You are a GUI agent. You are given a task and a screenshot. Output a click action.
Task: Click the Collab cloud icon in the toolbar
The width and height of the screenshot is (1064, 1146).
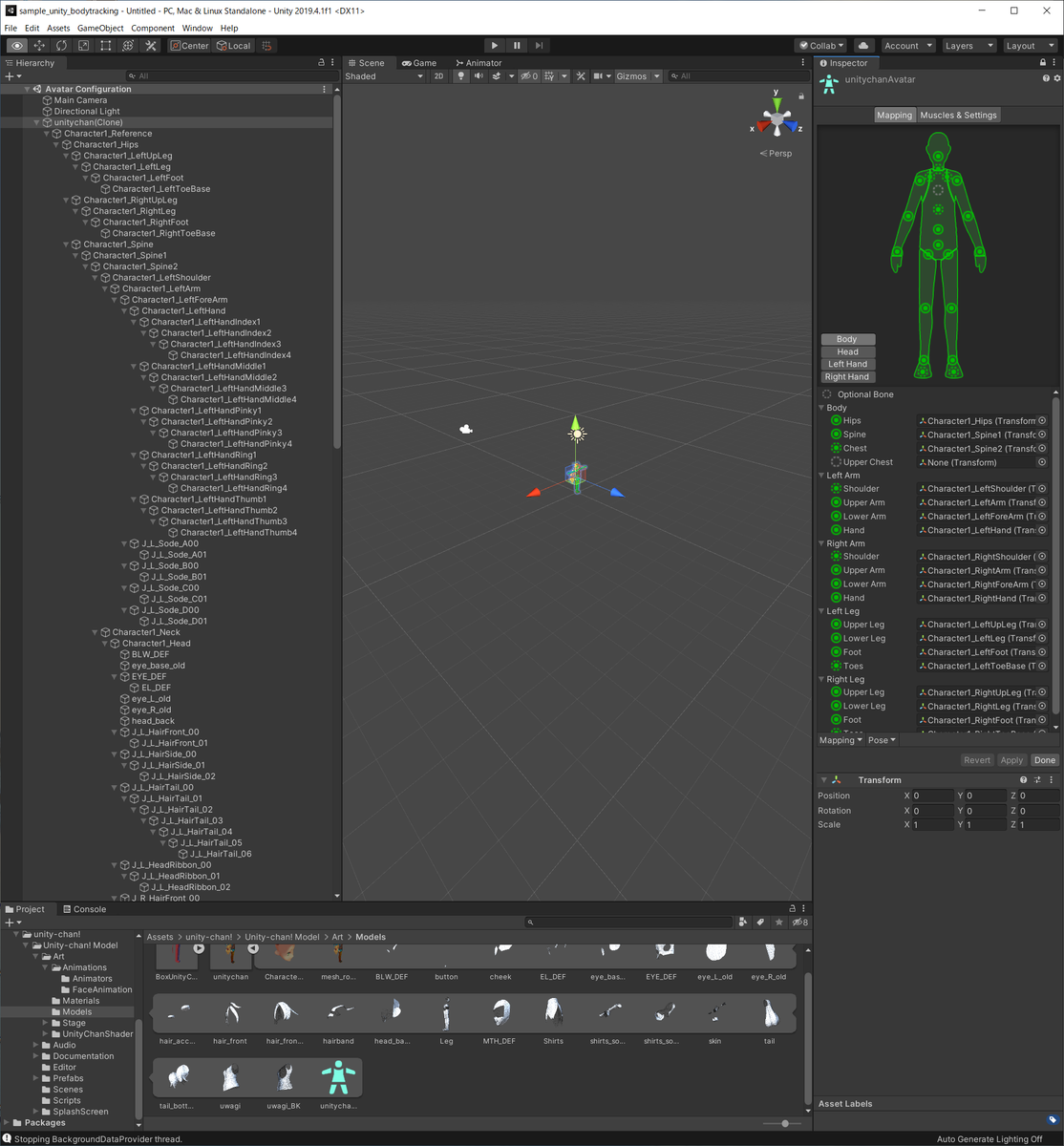[862, 45]
